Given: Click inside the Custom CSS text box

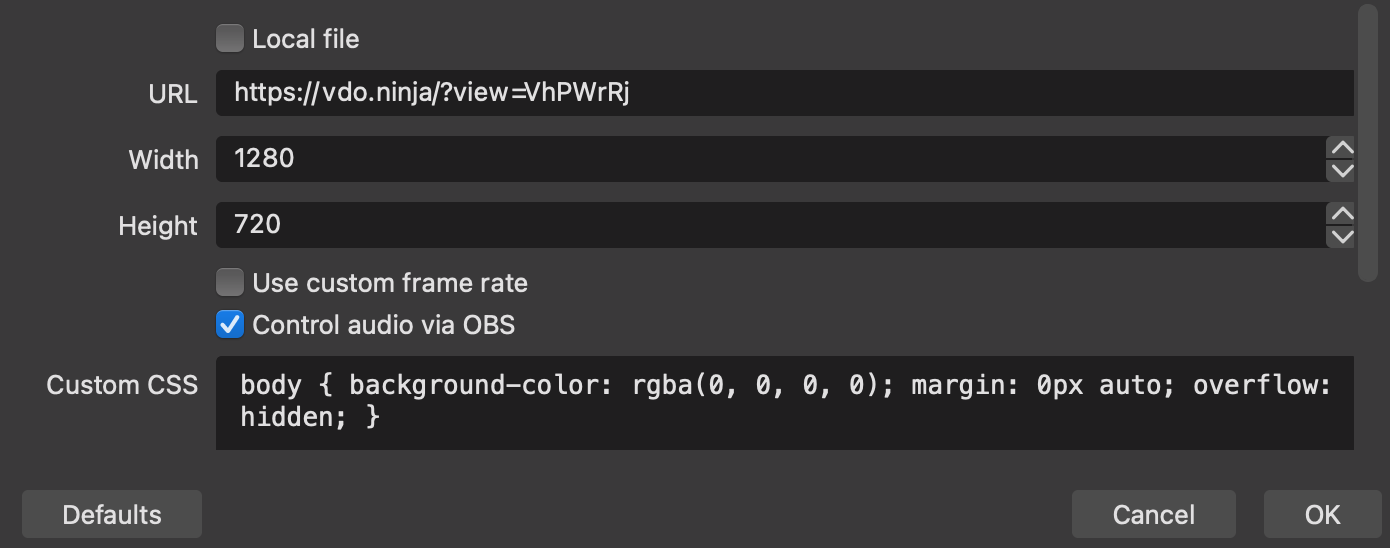Looking at the screenshot, I should pyautogui.click(x=785, y=403).
